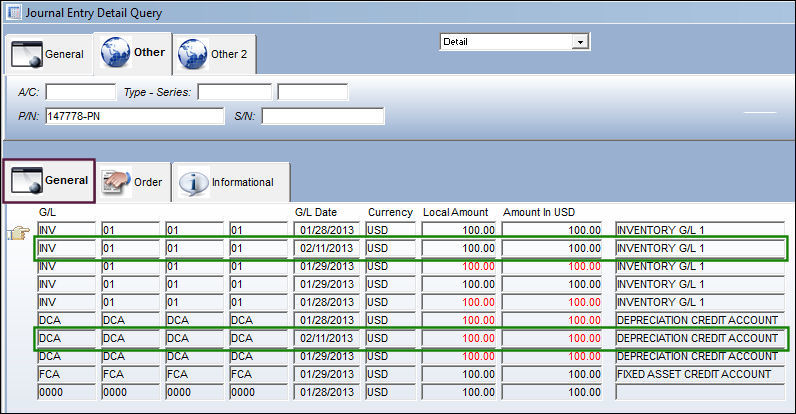Click the Local Amount 100.00 in first row
The width and height of the screenshot is (796, 414).
pyautogui.click(x=458, y=230)
